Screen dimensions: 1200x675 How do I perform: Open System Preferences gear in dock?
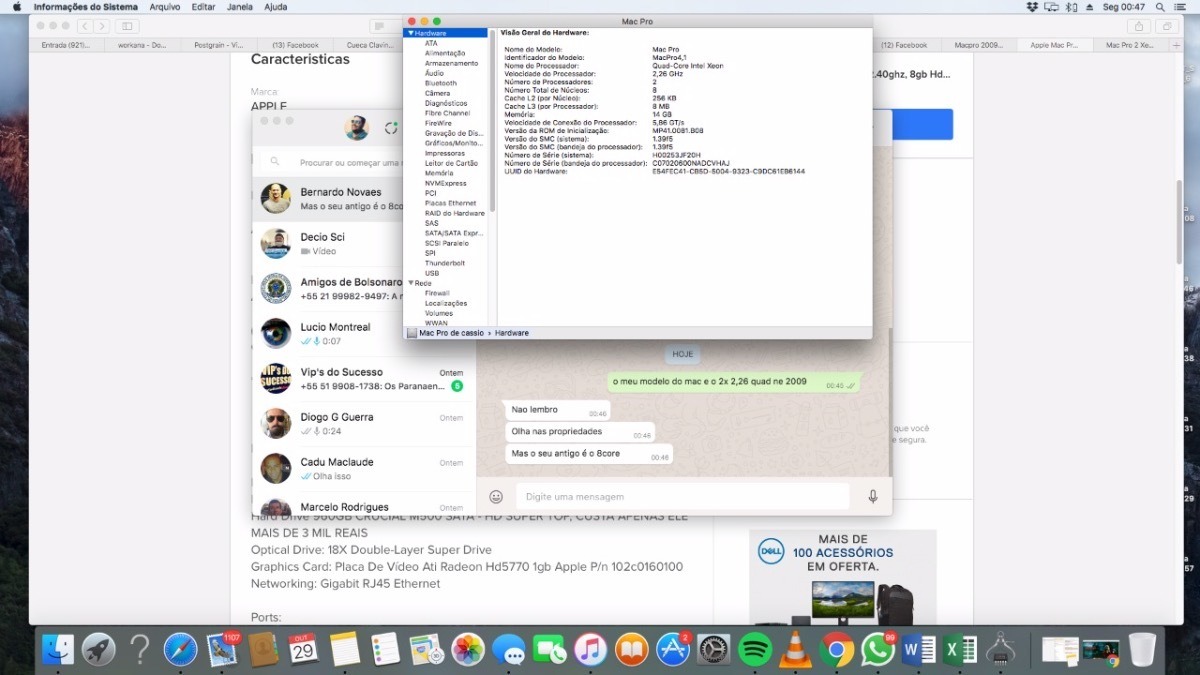pos(714,650)
